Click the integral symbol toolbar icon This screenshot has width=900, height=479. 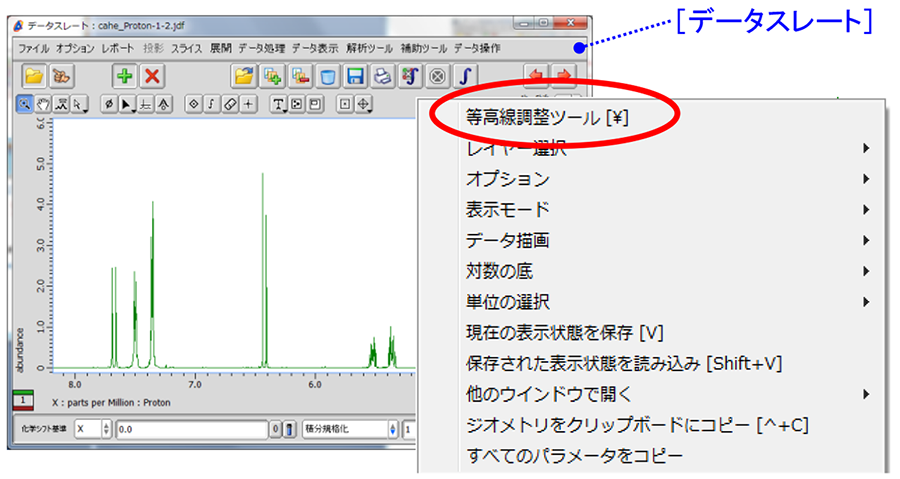pos(465,76)
